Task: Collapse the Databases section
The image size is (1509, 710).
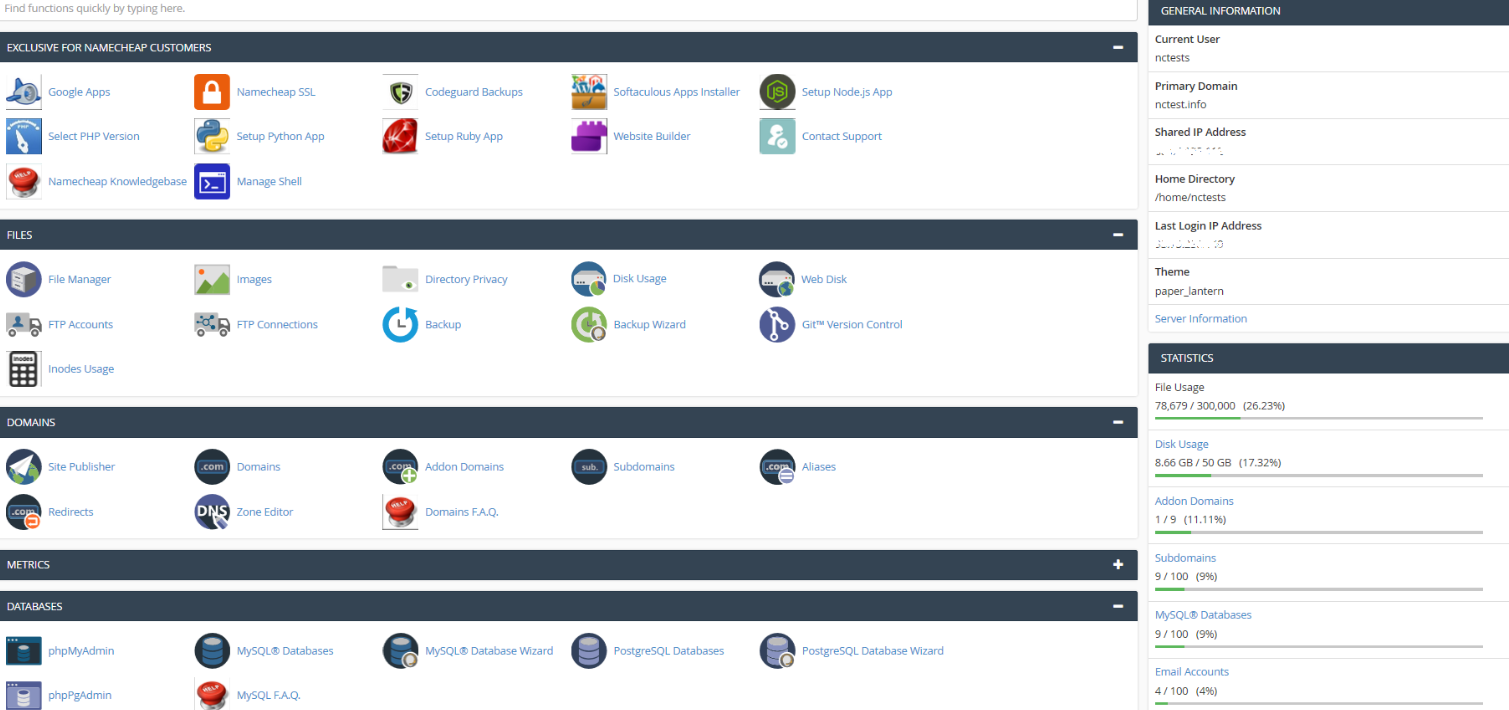Action: 1118,606
